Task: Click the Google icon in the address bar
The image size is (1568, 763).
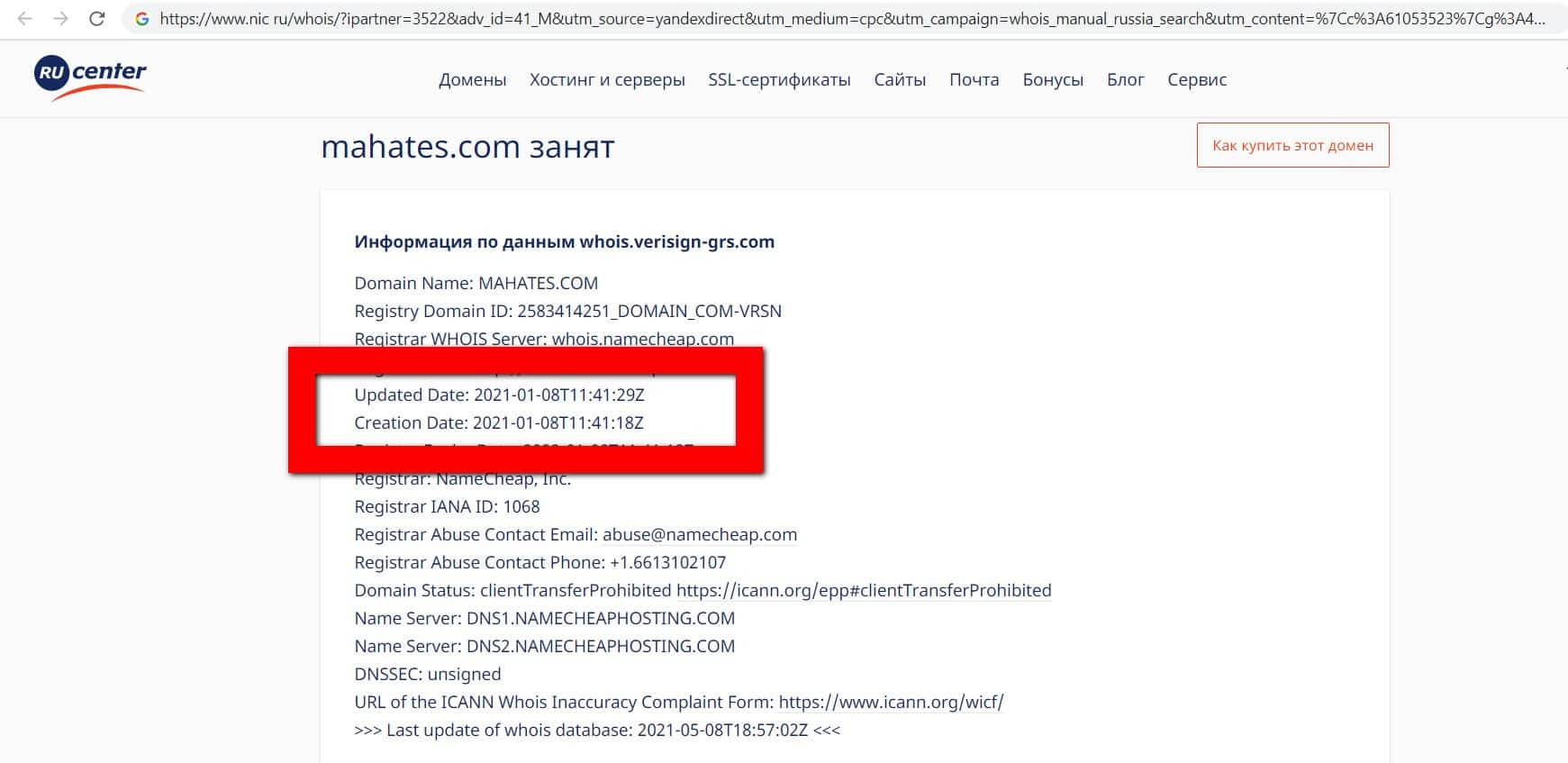Action: click(x=142, y=18)
